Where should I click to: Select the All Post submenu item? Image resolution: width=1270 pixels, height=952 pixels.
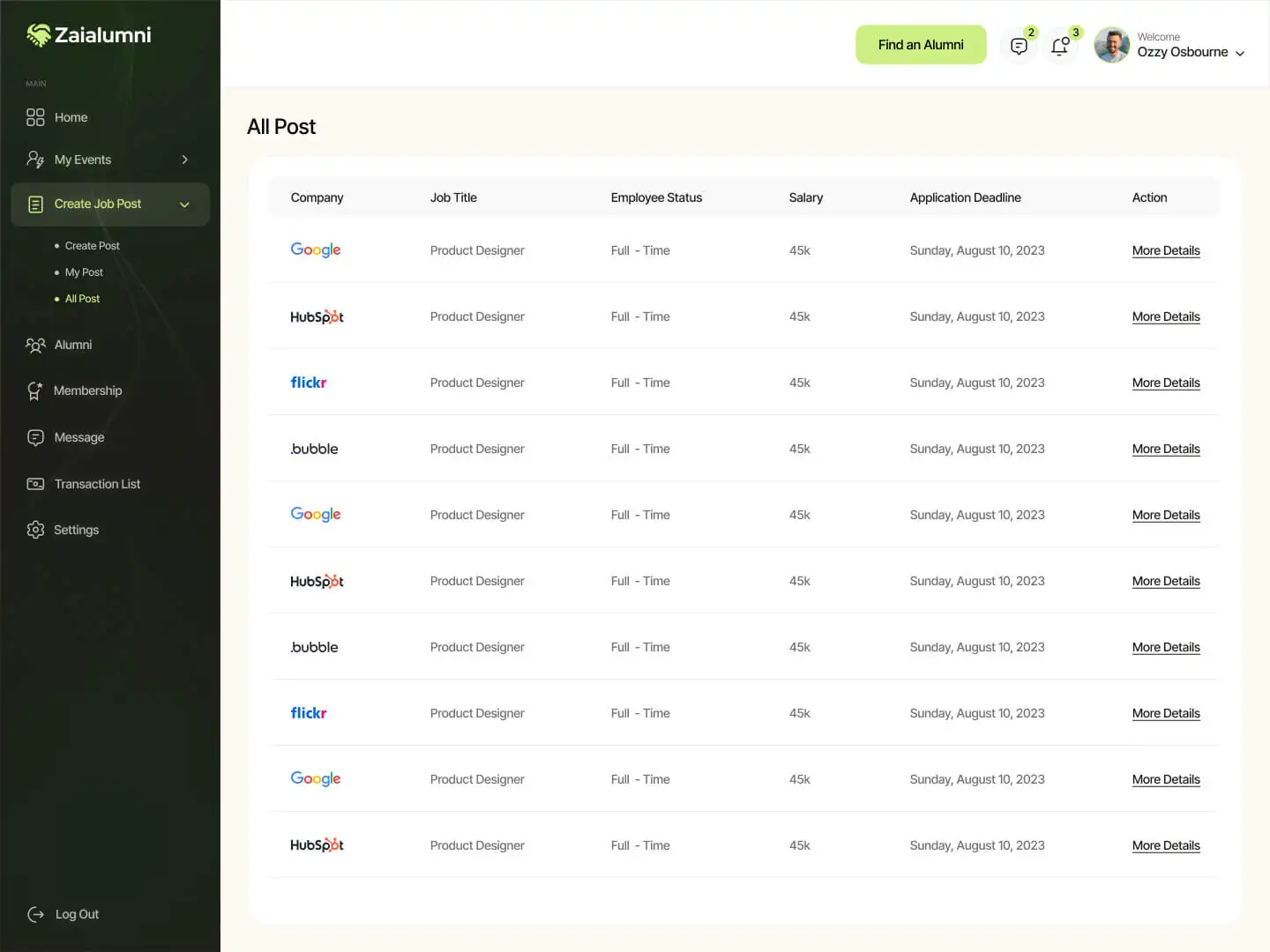(x=82, y=299)
